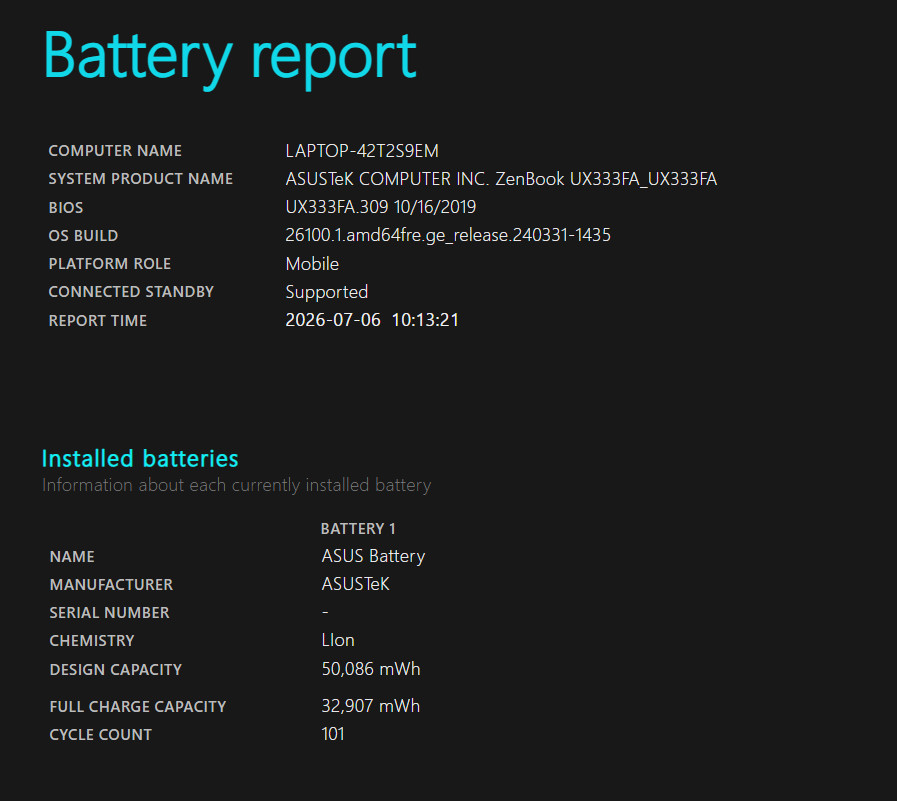Click battery name value 'ASUS Battery'
897x801 pixels.
374,556
